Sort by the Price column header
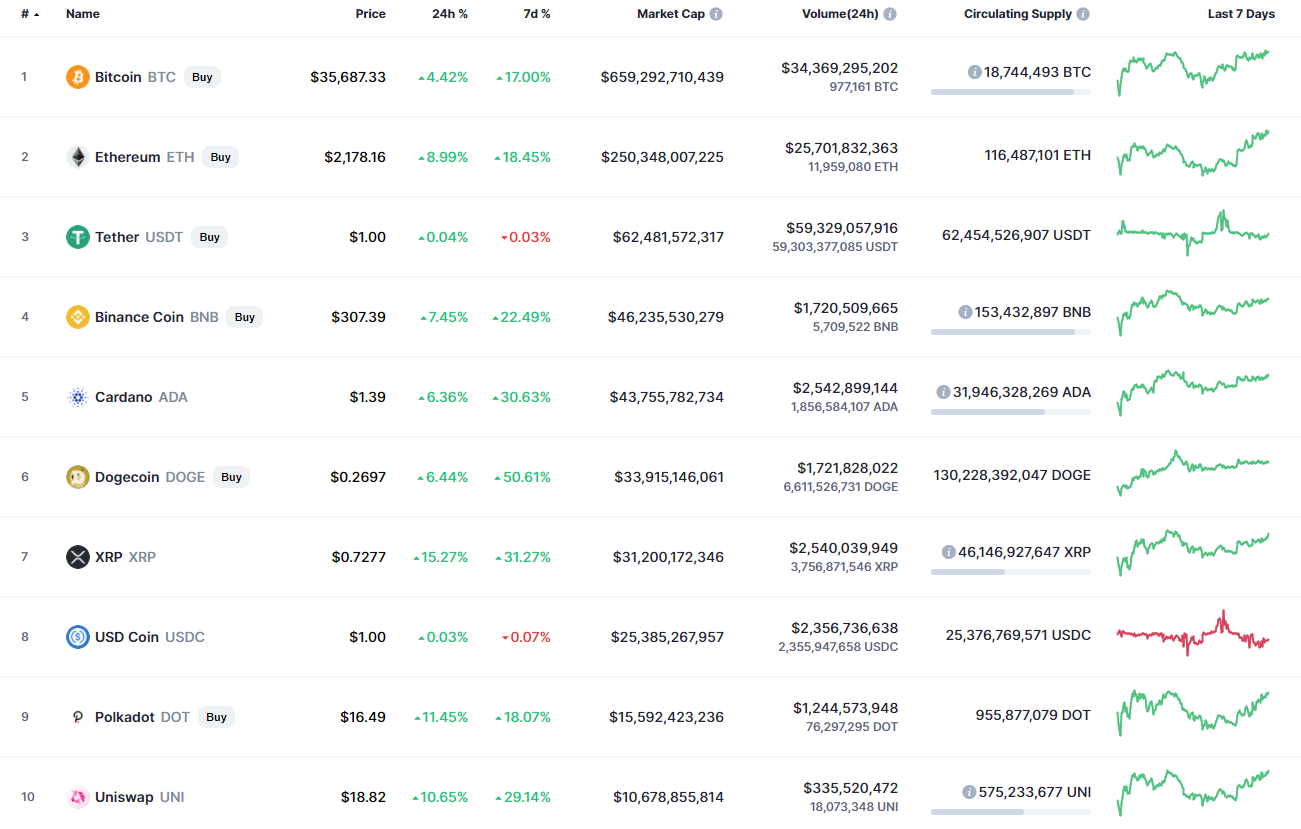Viewport: 1301px width, 829px height. click(370, 14)
